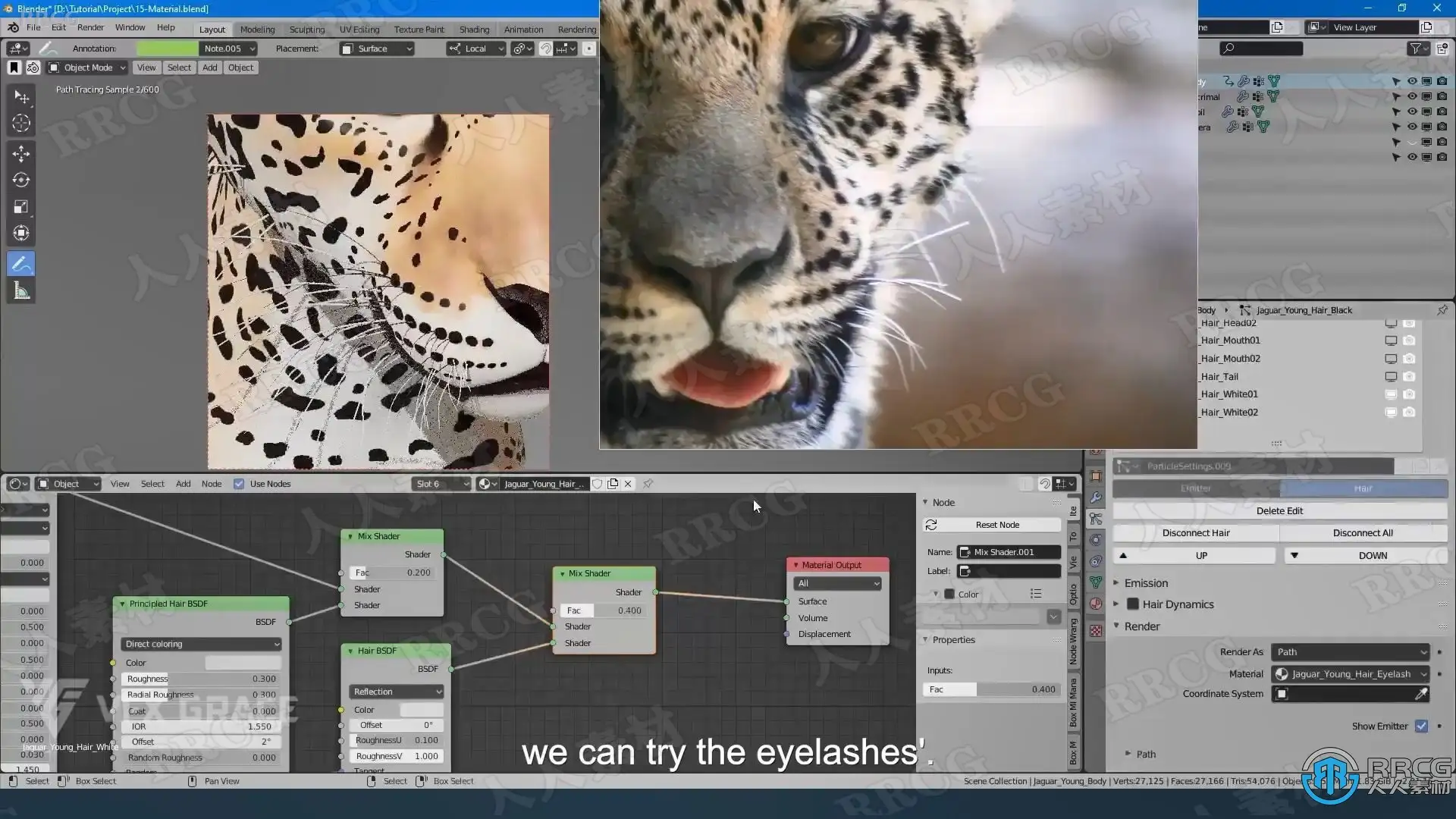The image size is (1456, 819).
Task: Pin the node editor material
Action: coord(648,484)
